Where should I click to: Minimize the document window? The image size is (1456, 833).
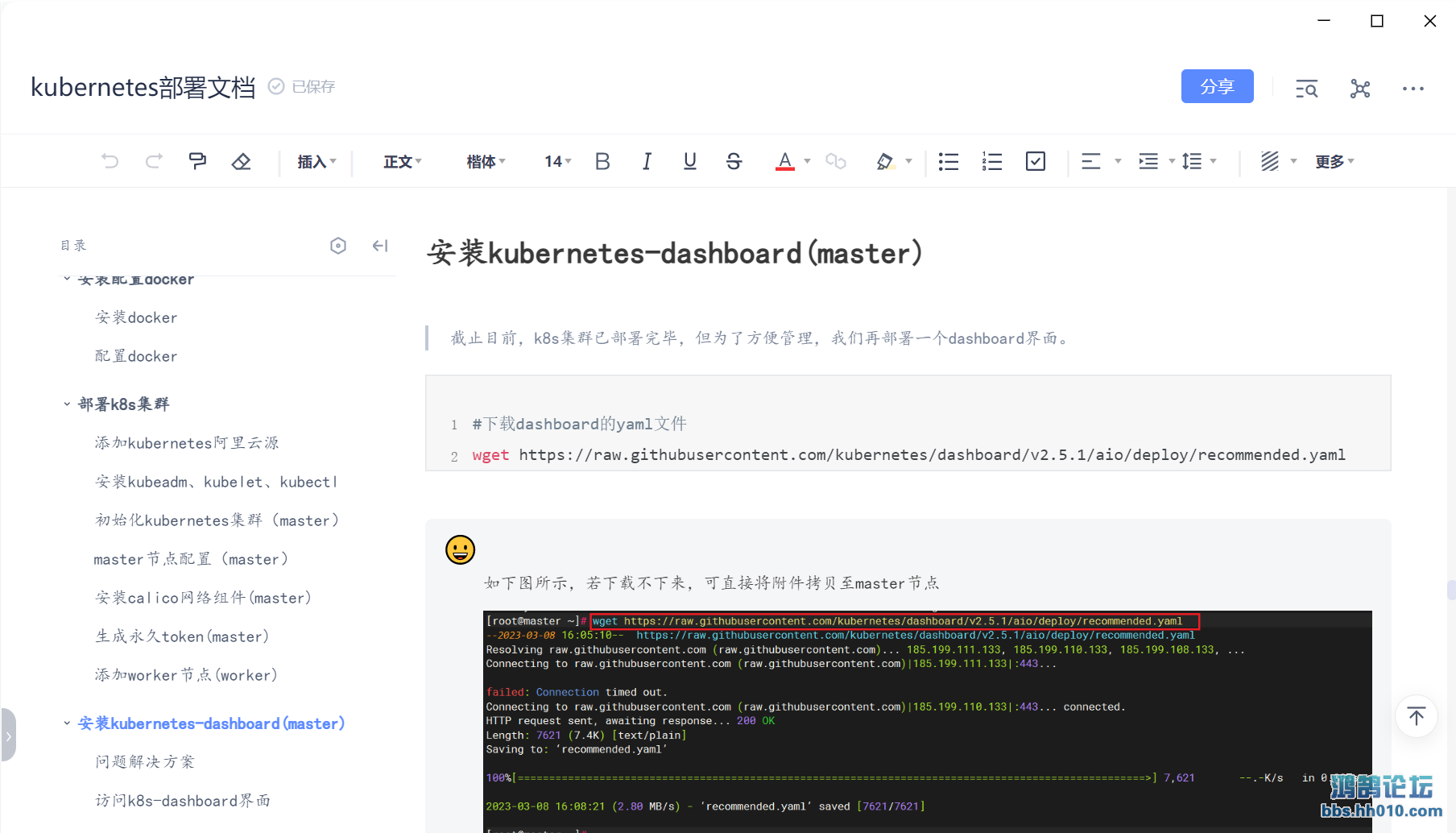1324,21
